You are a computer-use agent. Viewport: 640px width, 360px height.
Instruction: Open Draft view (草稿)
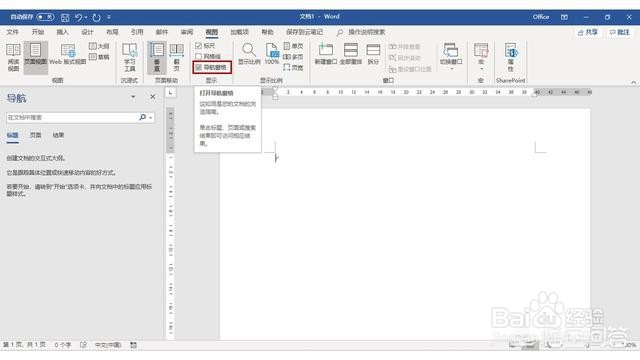99,57
